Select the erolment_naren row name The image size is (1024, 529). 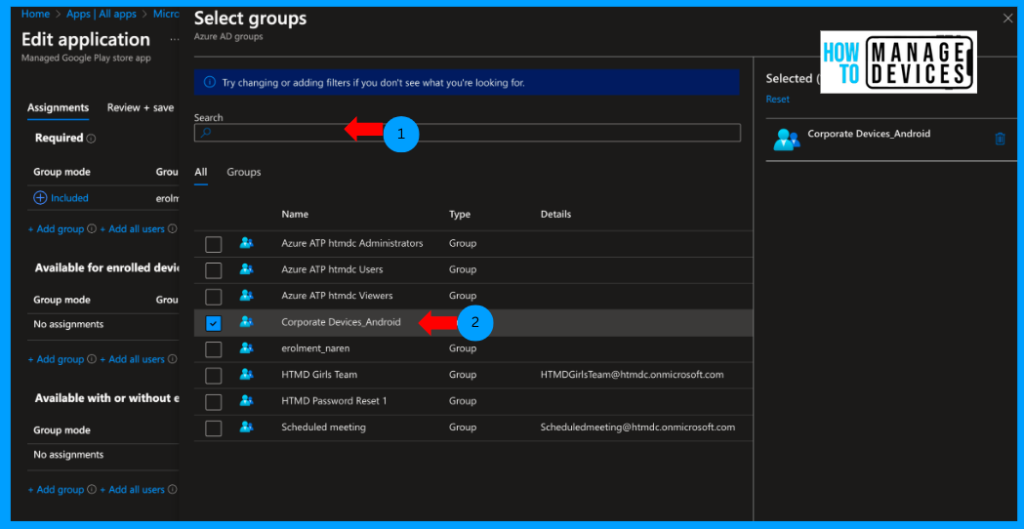tap(315, 348)
